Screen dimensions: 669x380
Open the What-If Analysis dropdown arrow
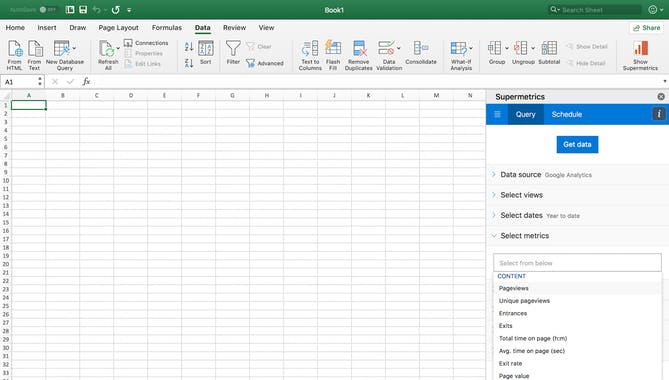pyautogui.click(x=471, y=48)
